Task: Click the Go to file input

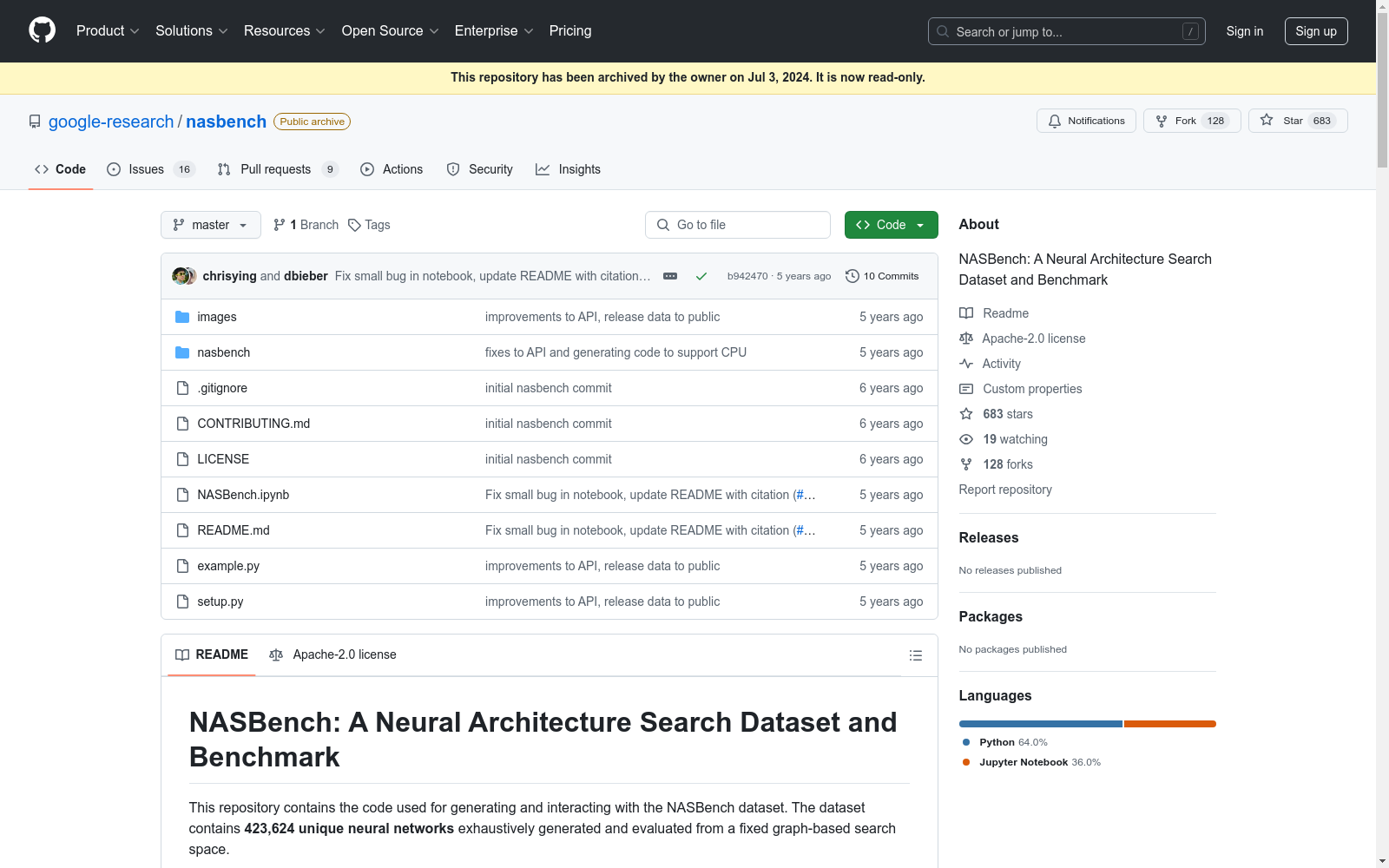Action: [x=738, y=225]
